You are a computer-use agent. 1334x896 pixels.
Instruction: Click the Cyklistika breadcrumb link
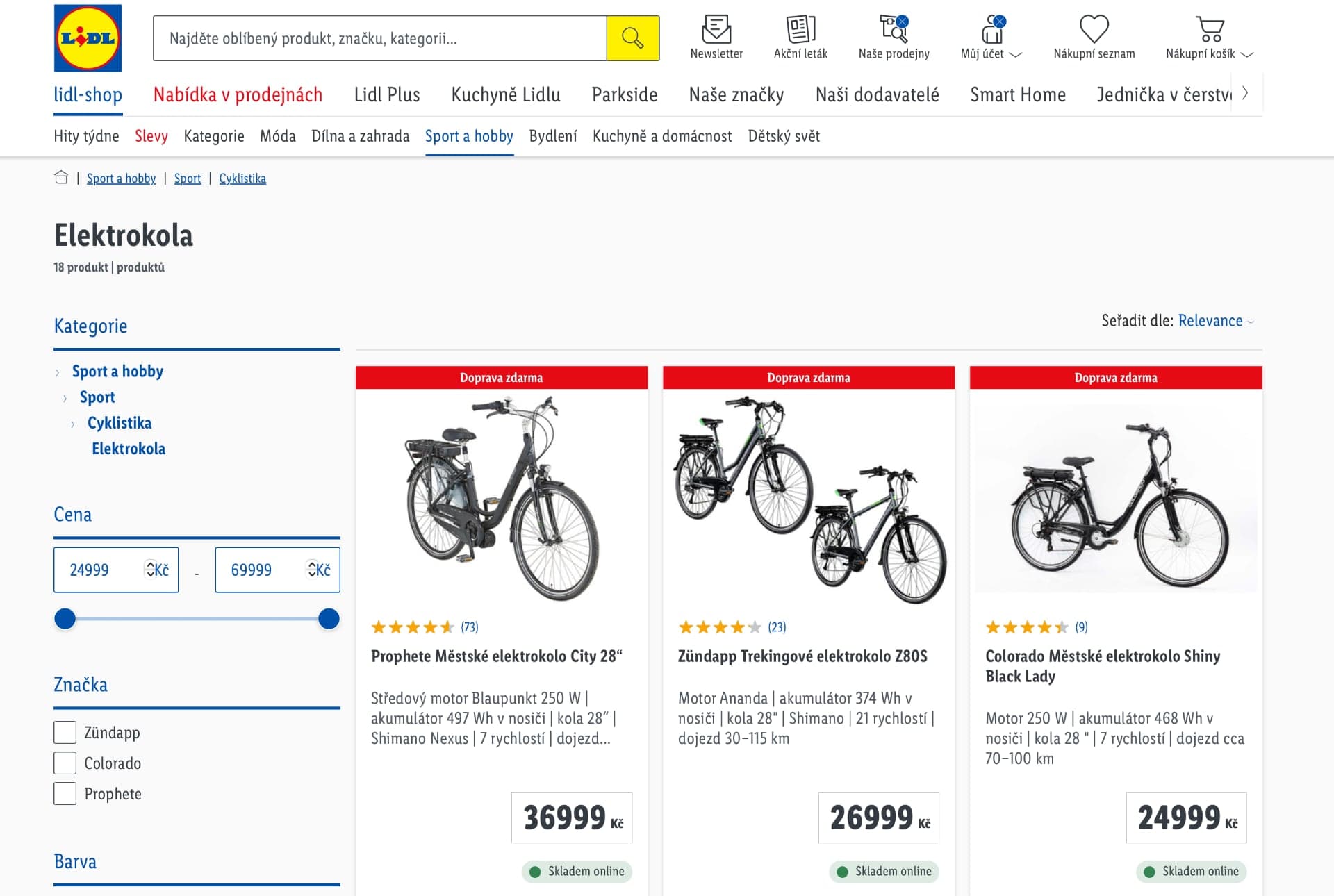point(242,179)
